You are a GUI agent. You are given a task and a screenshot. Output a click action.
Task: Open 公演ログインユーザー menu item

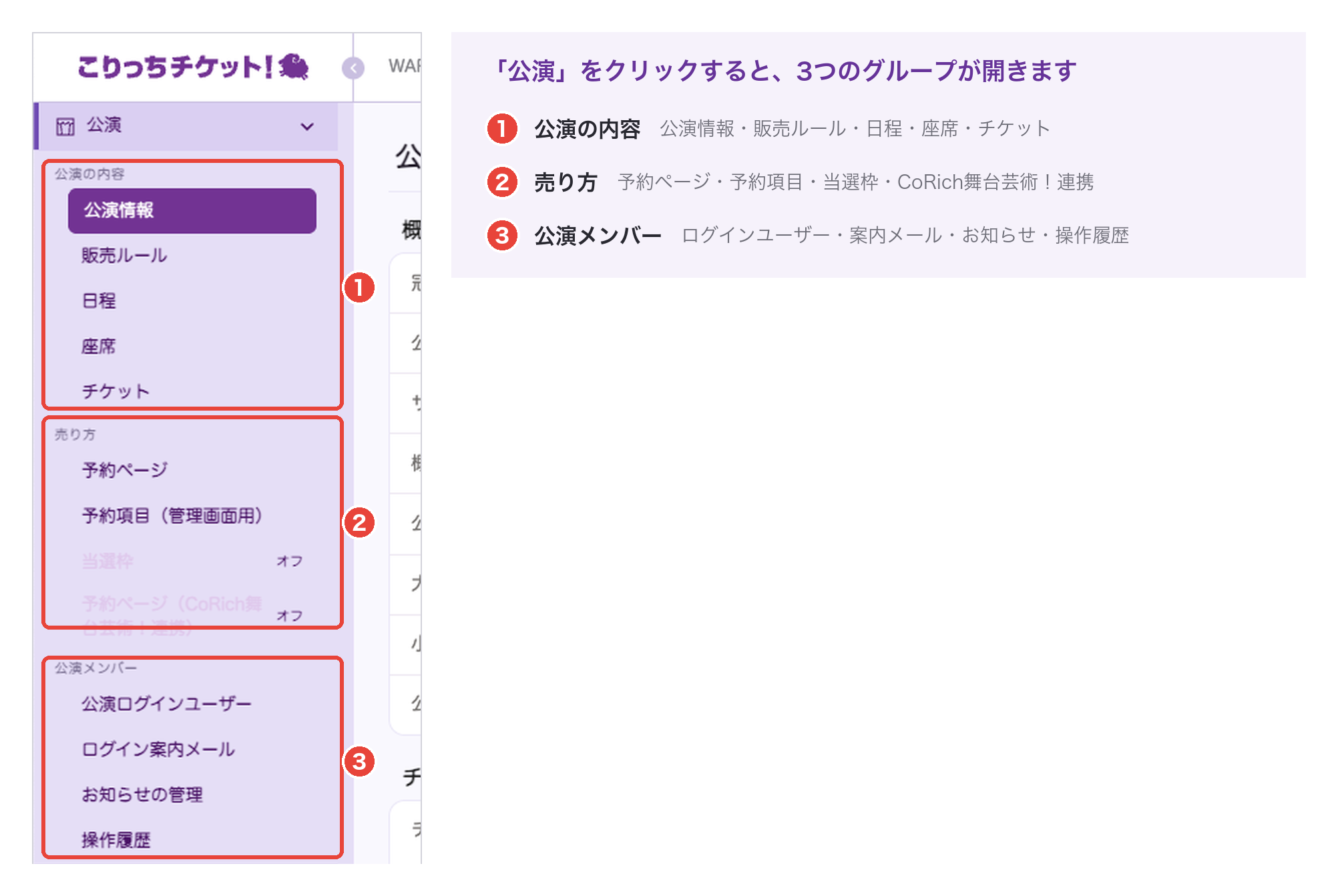(x=166, y=704)
